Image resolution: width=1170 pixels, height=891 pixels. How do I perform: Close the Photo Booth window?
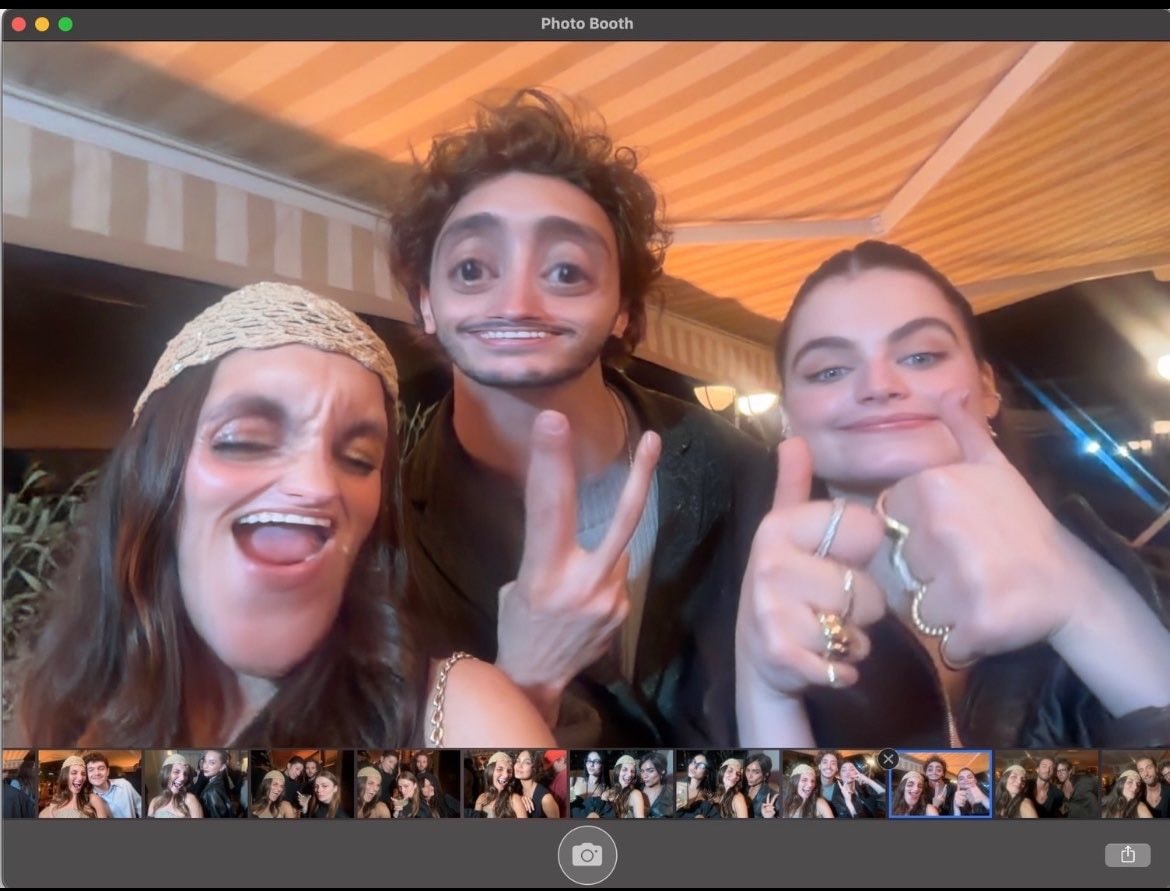click(19, 24)
